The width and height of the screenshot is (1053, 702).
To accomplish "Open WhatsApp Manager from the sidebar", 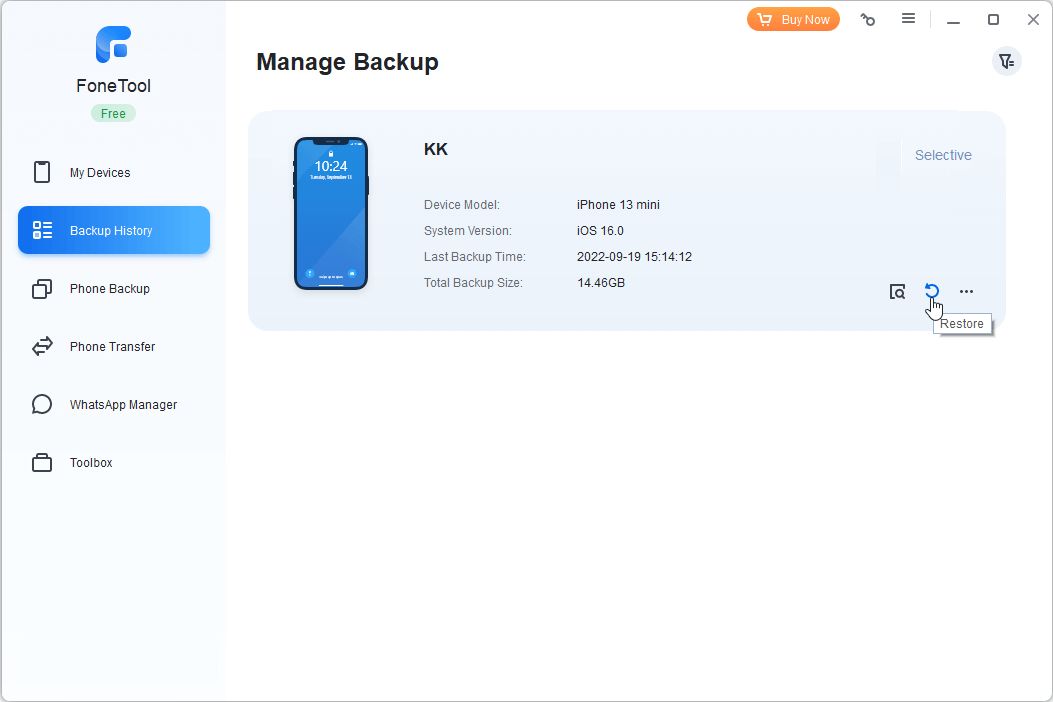I will click(x=123, y=405).
